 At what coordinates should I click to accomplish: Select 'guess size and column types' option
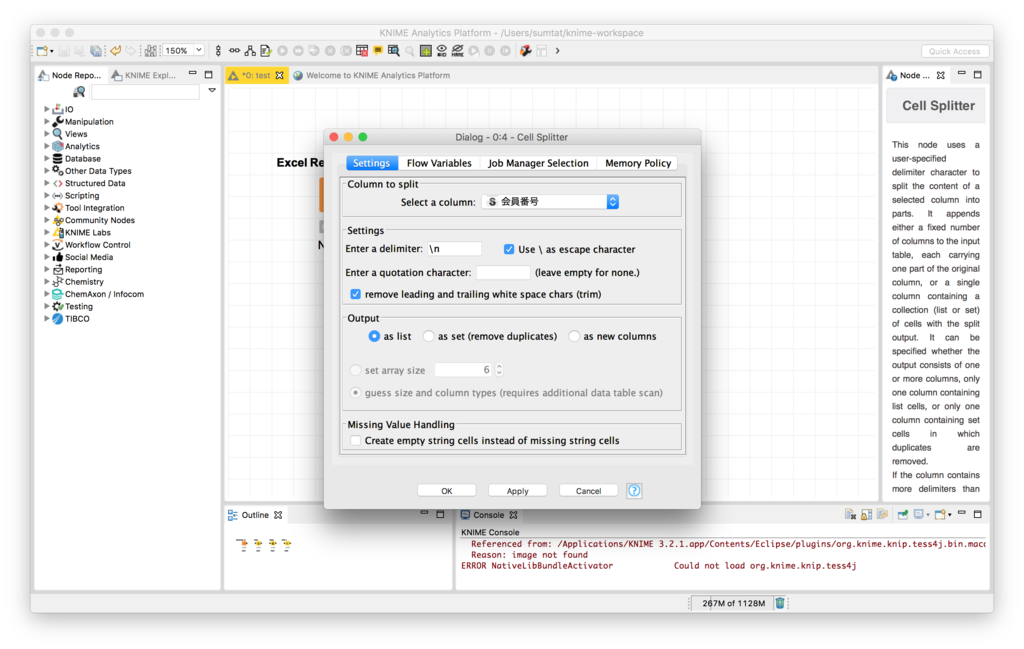[x=355, y=393]
